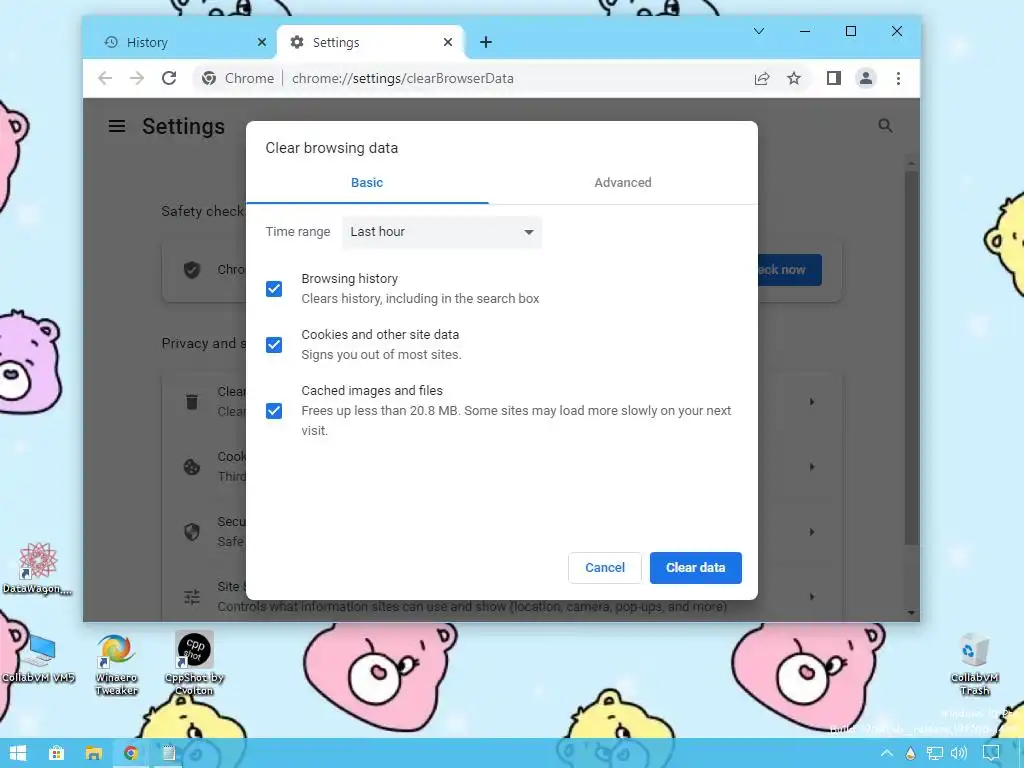This screenshot has height=768, width=1024.
Task: Open the notification center icon
Action: pyautogui.click(x=991, y=754)
